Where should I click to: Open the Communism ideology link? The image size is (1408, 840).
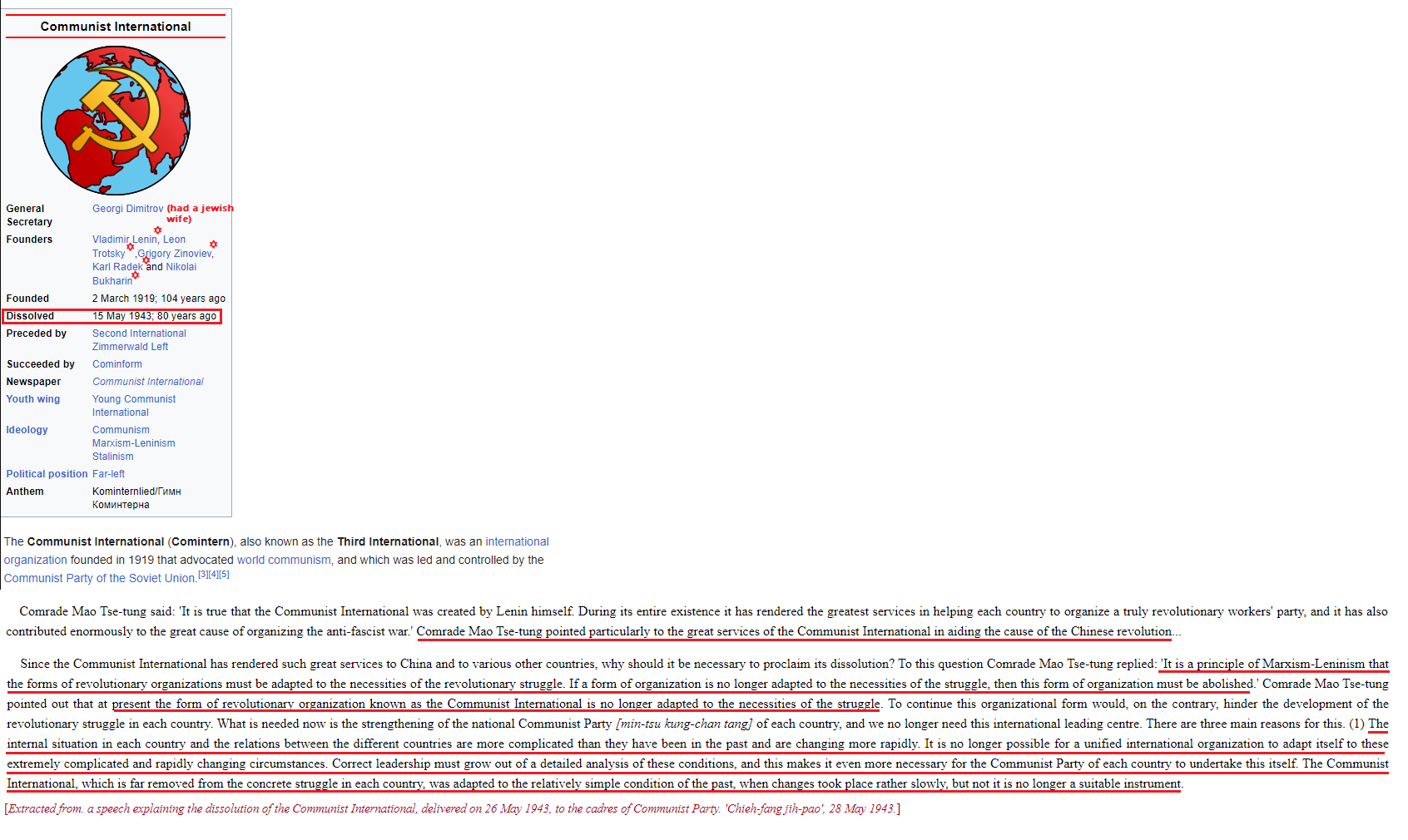pyautogui.click(x=121, y=430)
